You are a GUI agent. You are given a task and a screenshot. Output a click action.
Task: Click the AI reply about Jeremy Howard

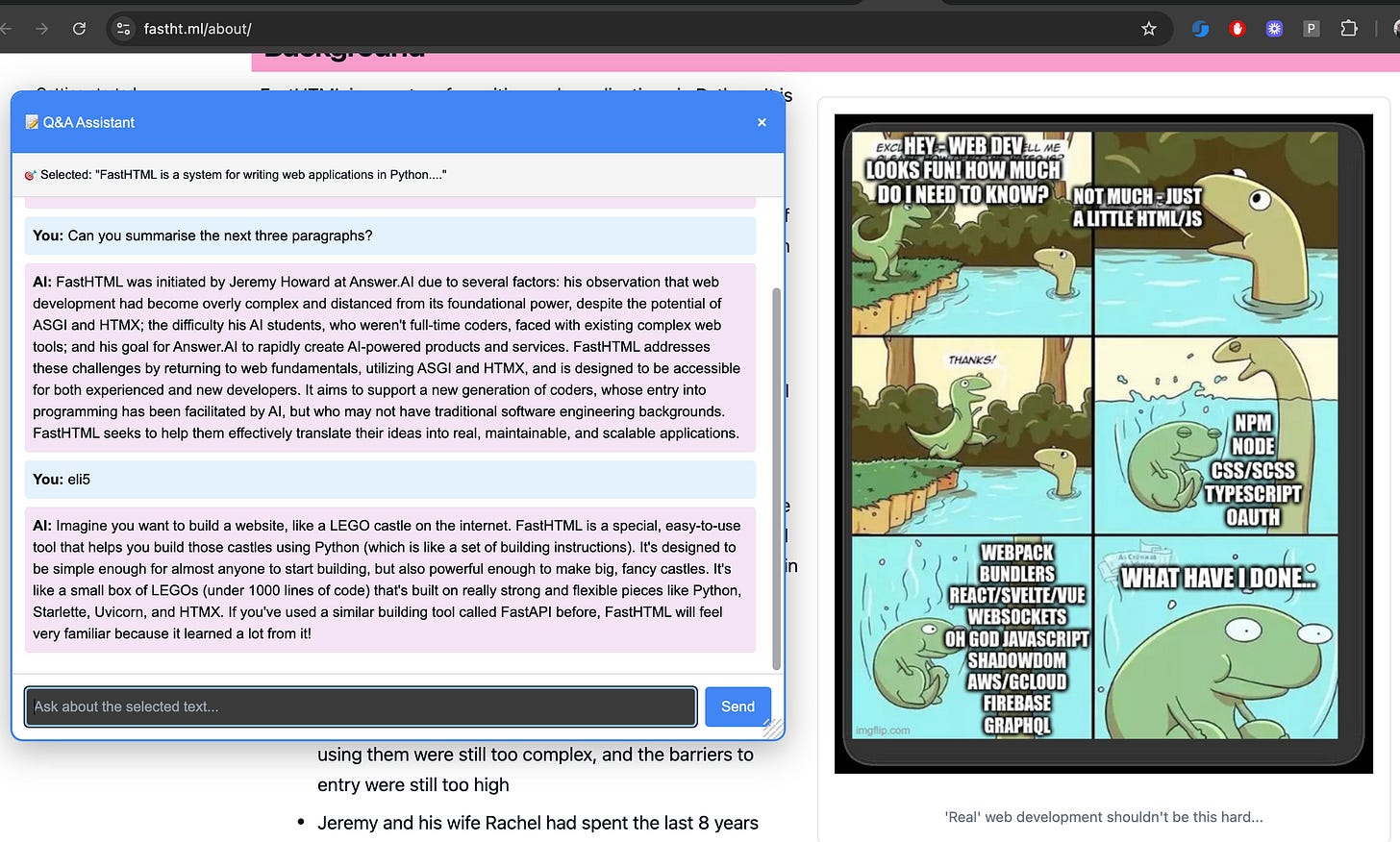pyautogui.click(x=390, y=358)
